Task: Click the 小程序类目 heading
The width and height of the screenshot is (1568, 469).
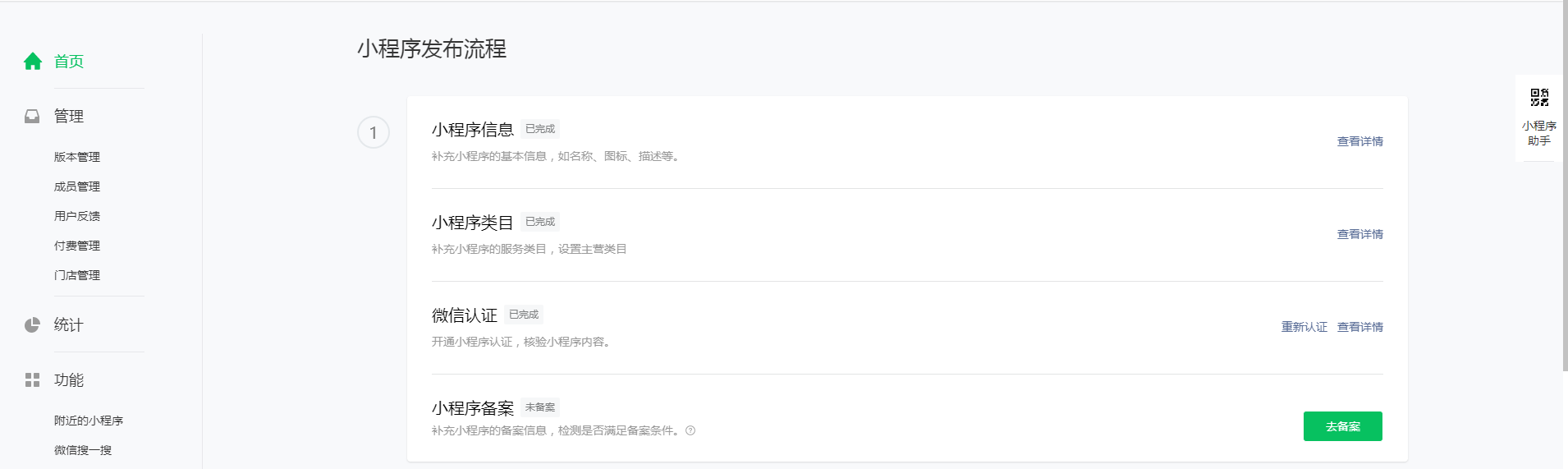Action: point(473,223)
